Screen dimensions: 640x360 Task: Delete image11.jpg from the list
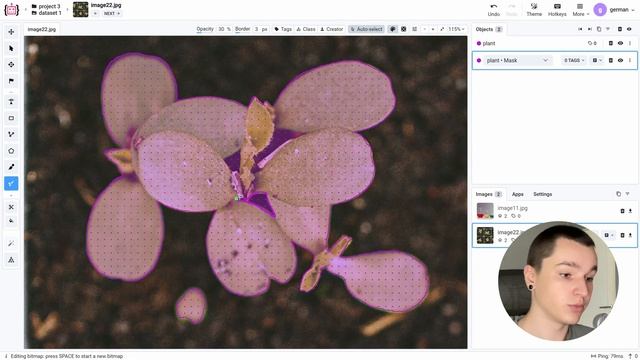tap(622, 211)
